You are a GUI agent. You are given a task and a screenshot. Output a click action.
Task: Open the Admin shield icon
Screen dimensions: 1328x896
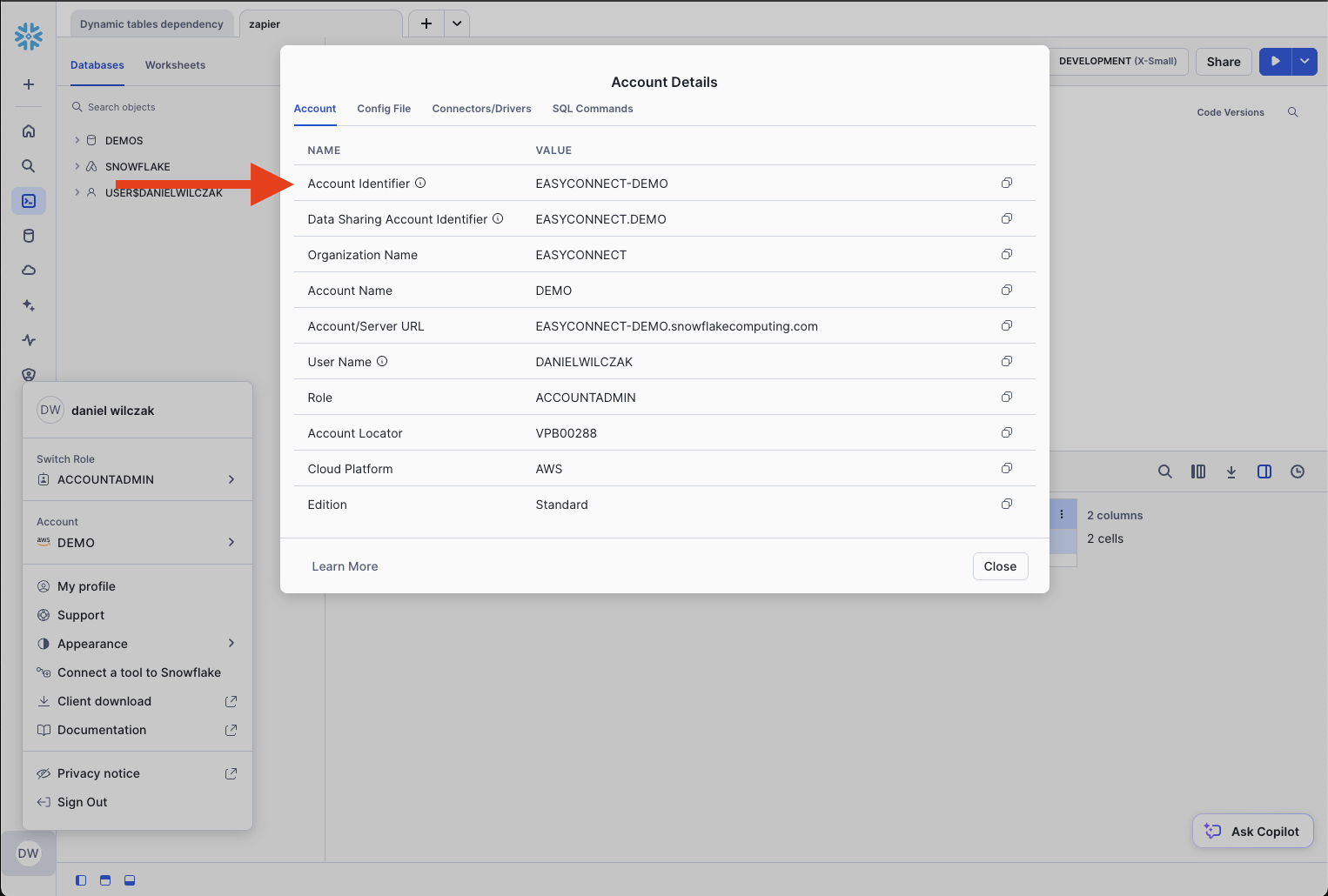(29, 375)
